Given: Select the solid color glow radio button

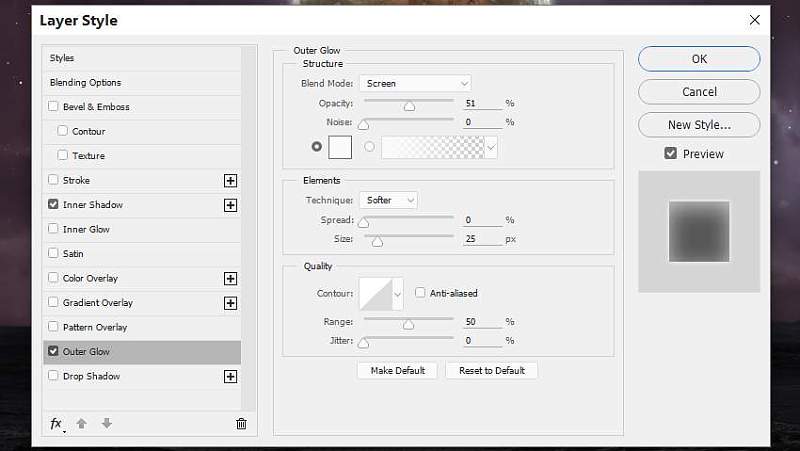Looking at the screenshot, I should [x=317, y=147].
